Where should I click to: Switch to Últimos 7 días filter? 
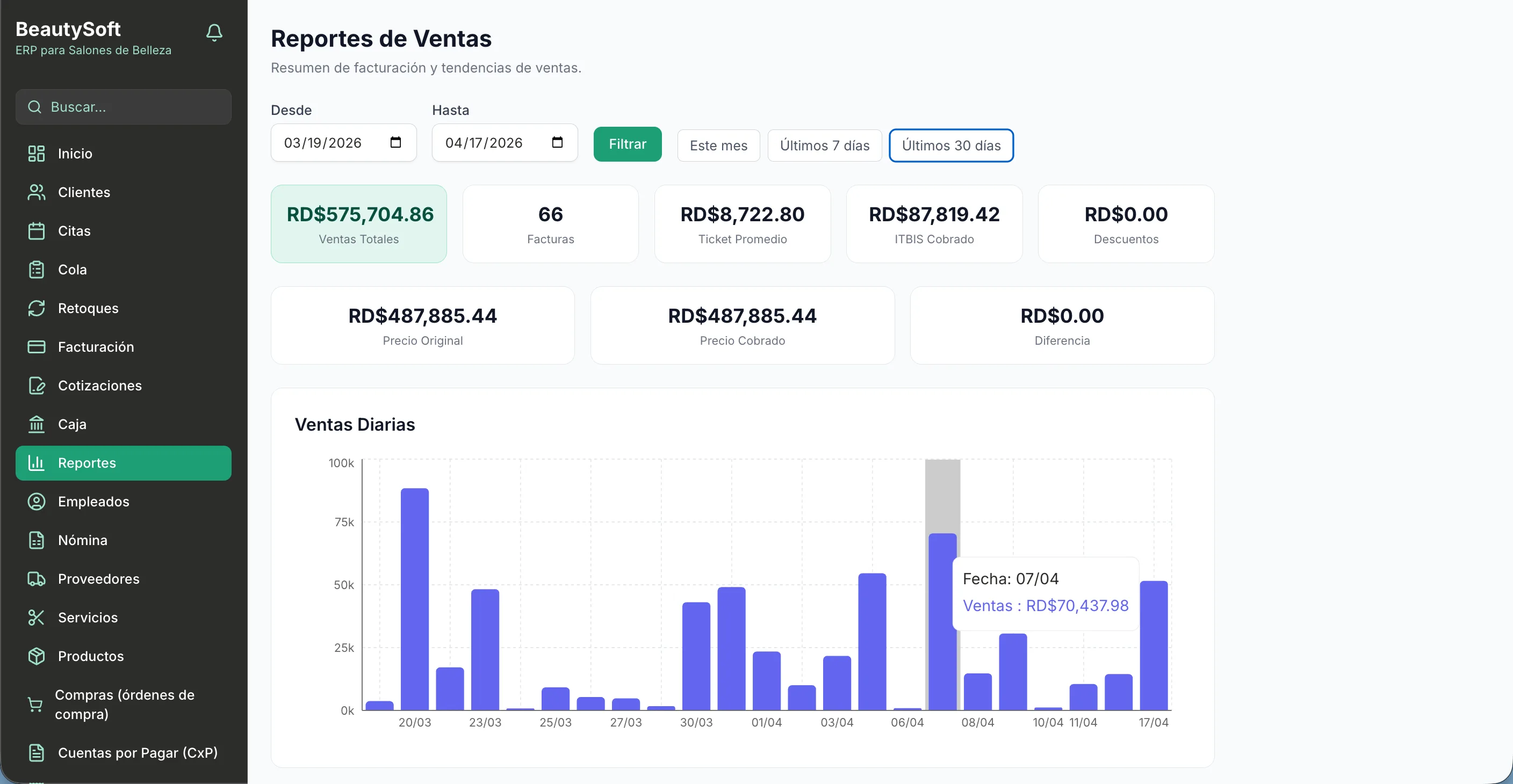coord(825,145)
